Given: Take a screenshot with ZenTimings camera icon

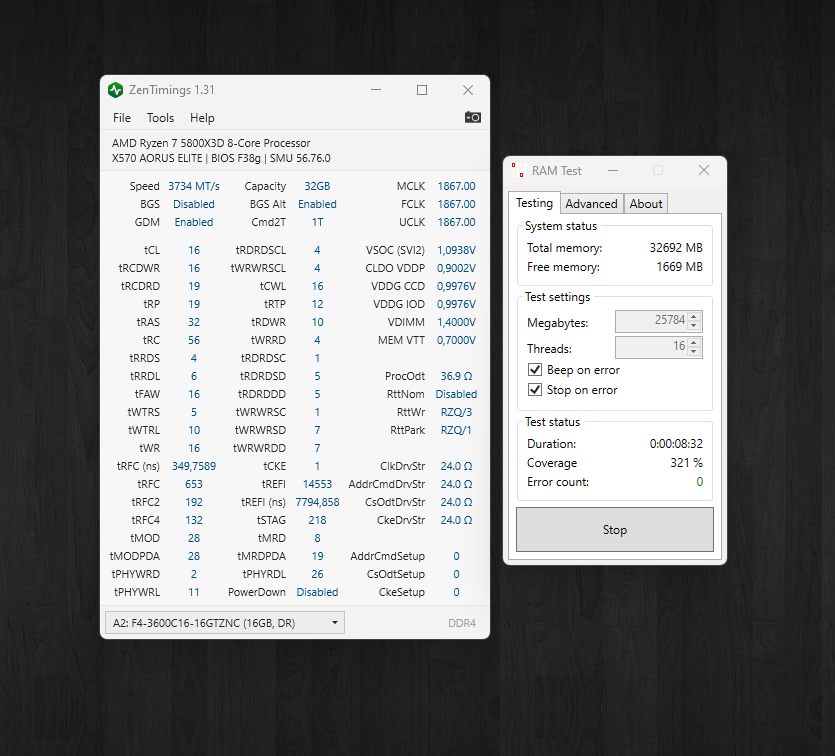Looking at the screenshot, I should tap(472, 117).
